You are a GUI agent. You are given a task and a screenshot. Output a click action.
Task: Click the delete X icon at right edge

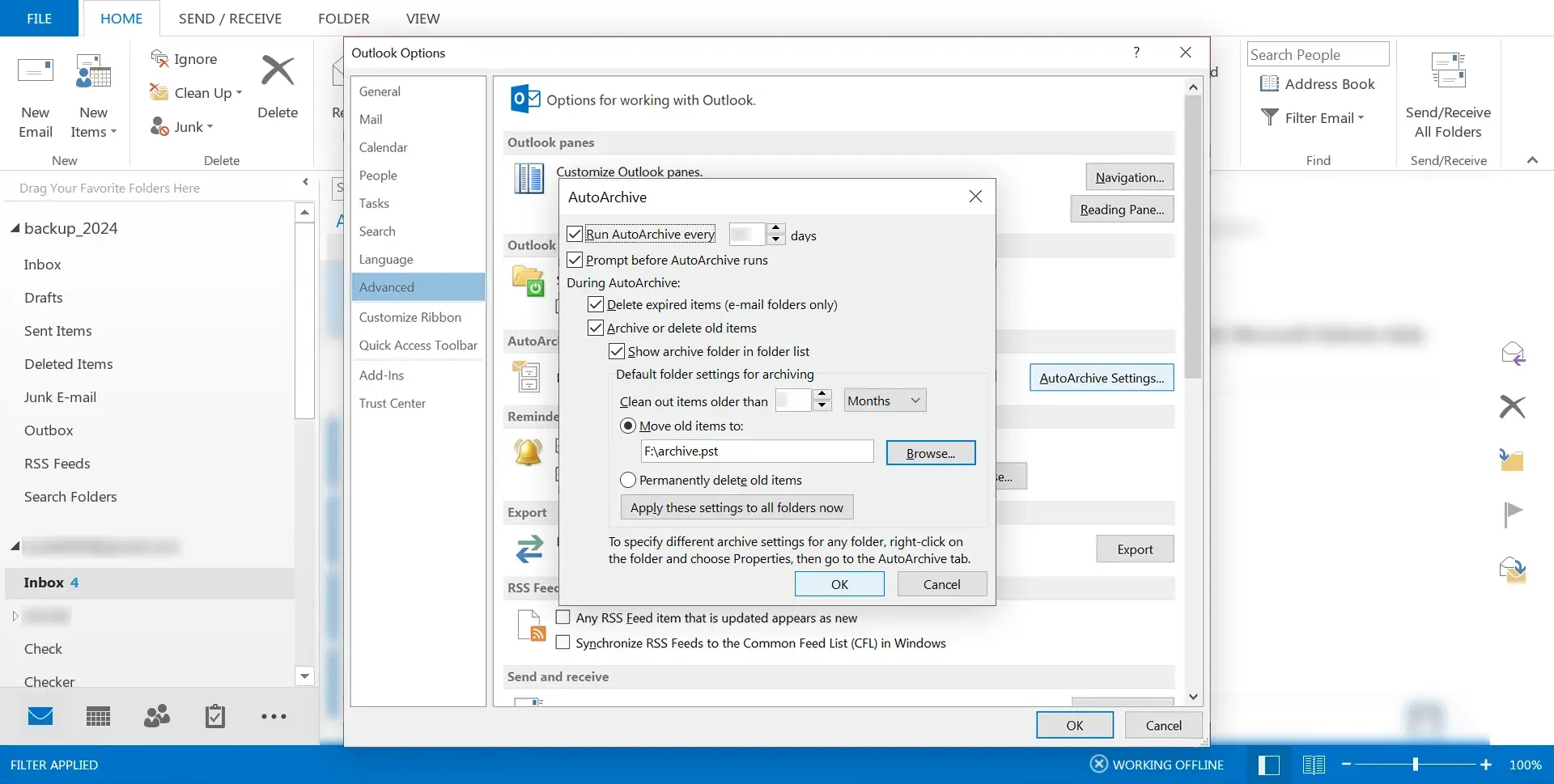click(1512, 406)
